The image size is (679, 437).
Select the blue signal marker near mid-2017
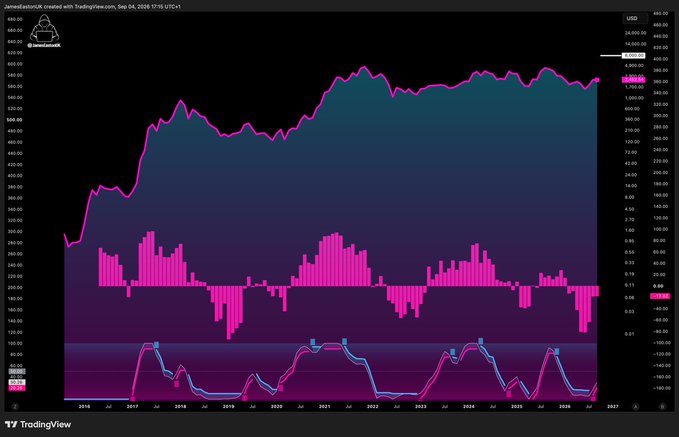coord(156,345)
